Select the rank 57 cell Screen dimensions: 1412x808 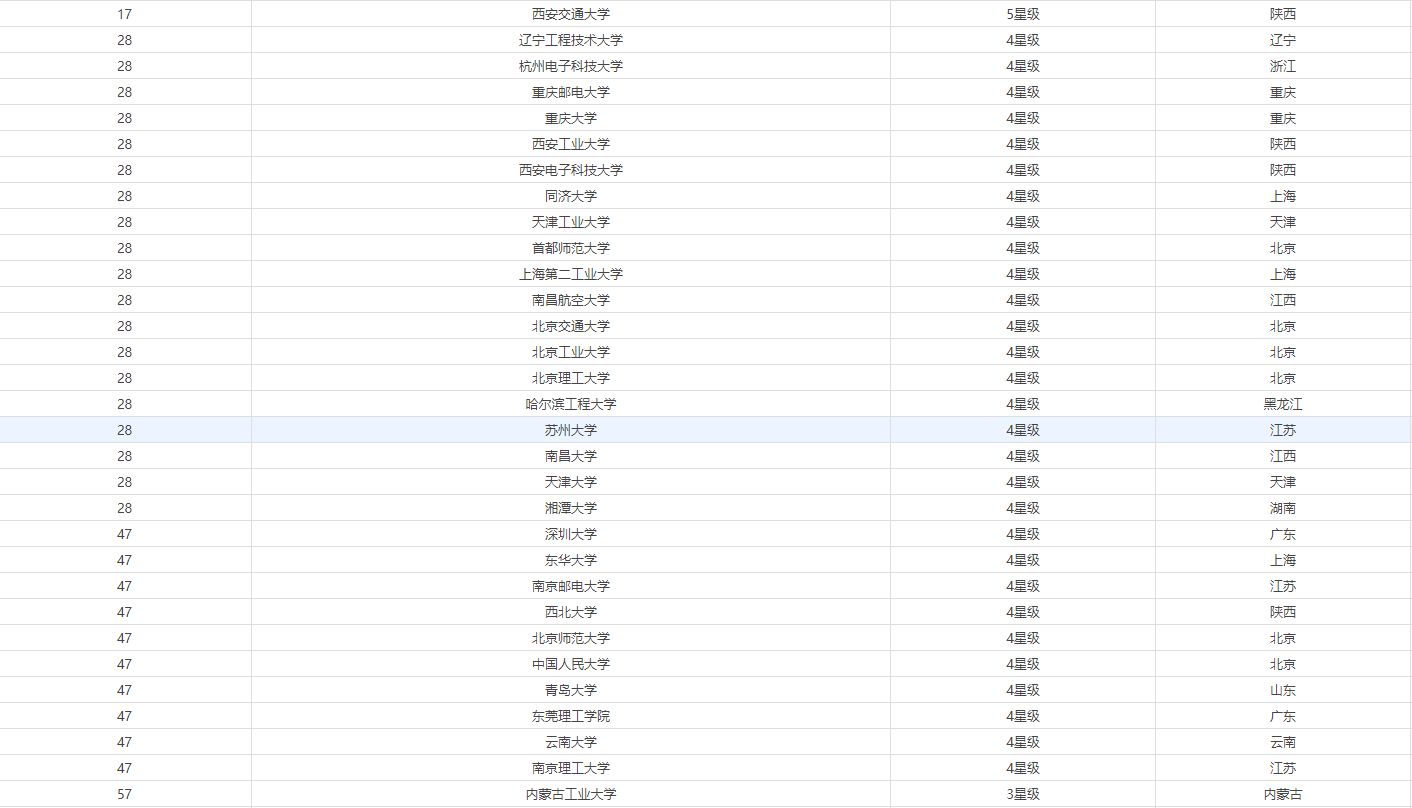(125, 794)
